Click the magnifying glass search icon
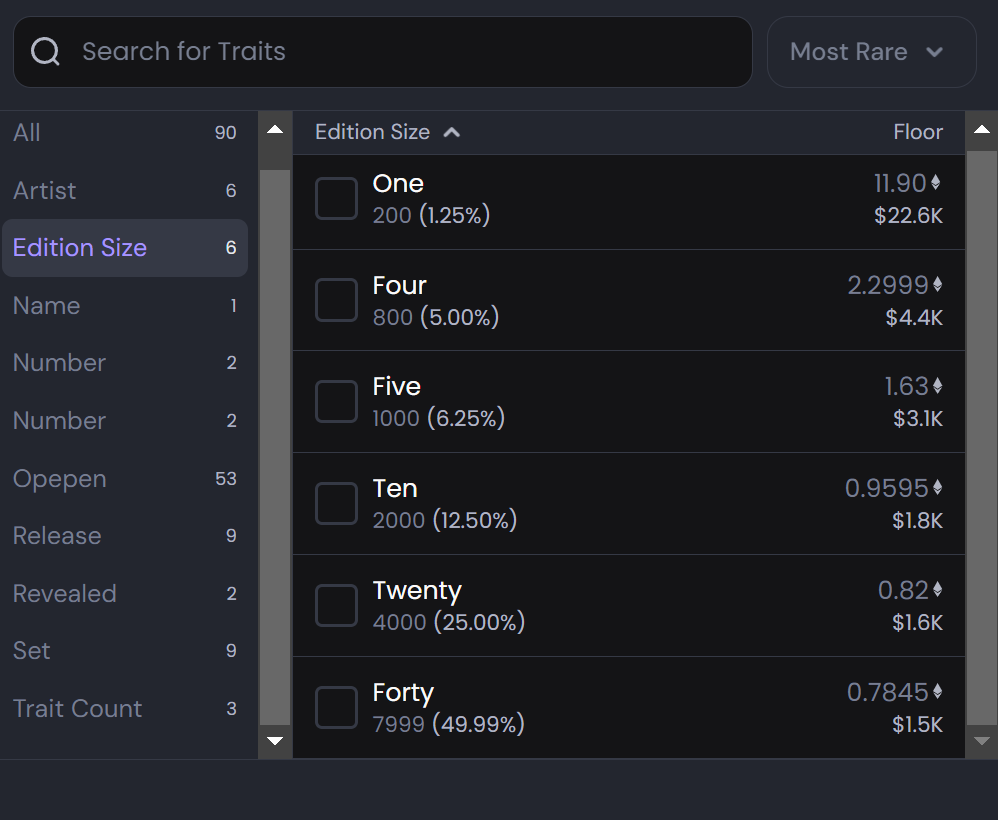 46,52
